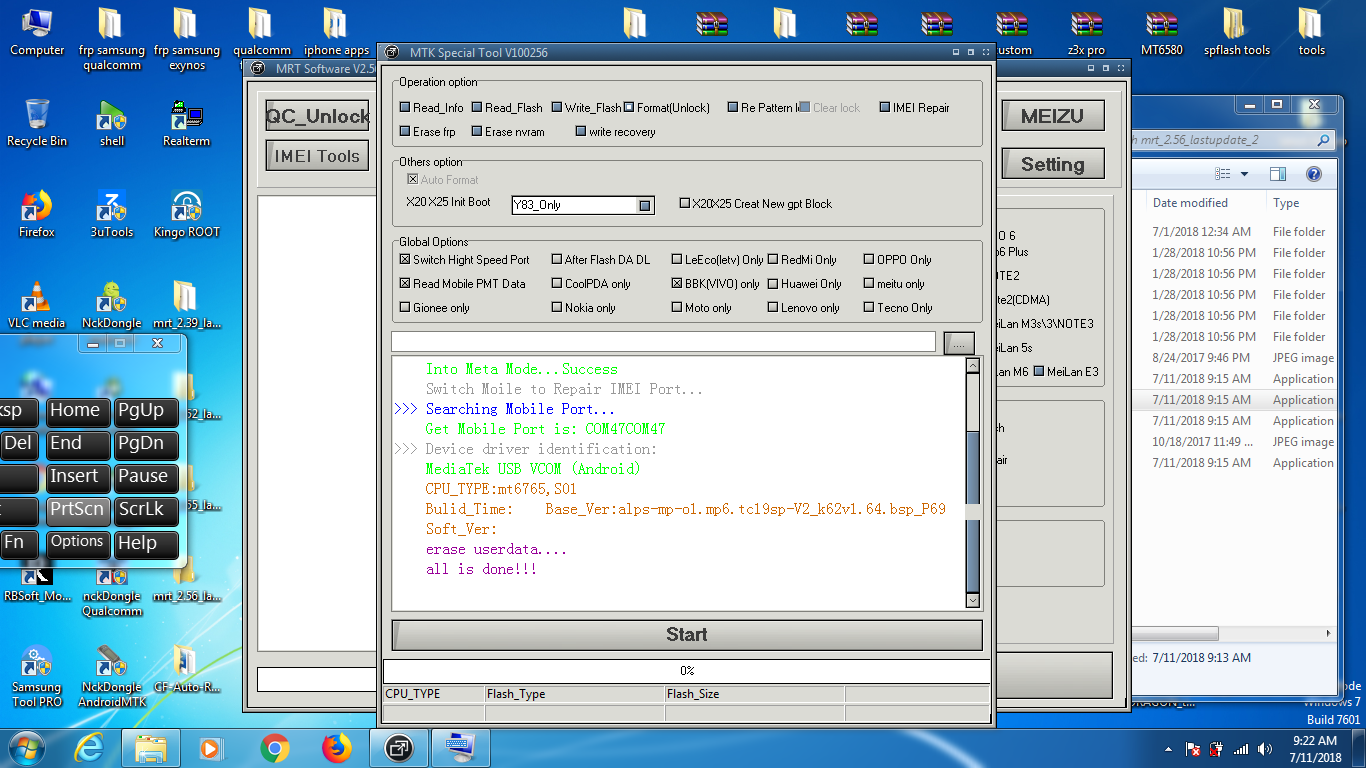This screenshot has width=1366, height=768.
Task: Open the MT6580 archive icon
Action: point(1161,31)
